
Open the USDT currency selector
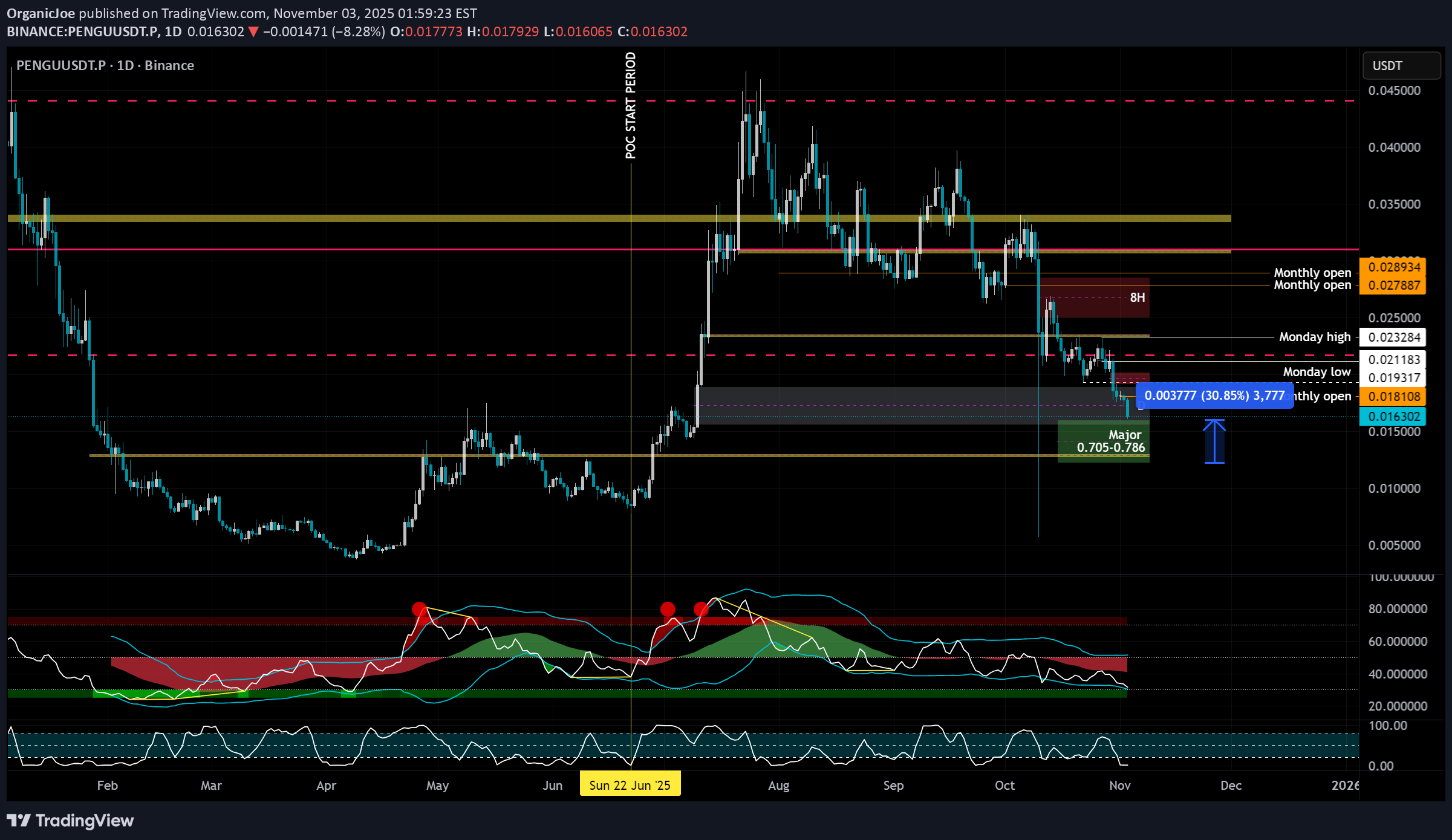[x=1401, y=65]
